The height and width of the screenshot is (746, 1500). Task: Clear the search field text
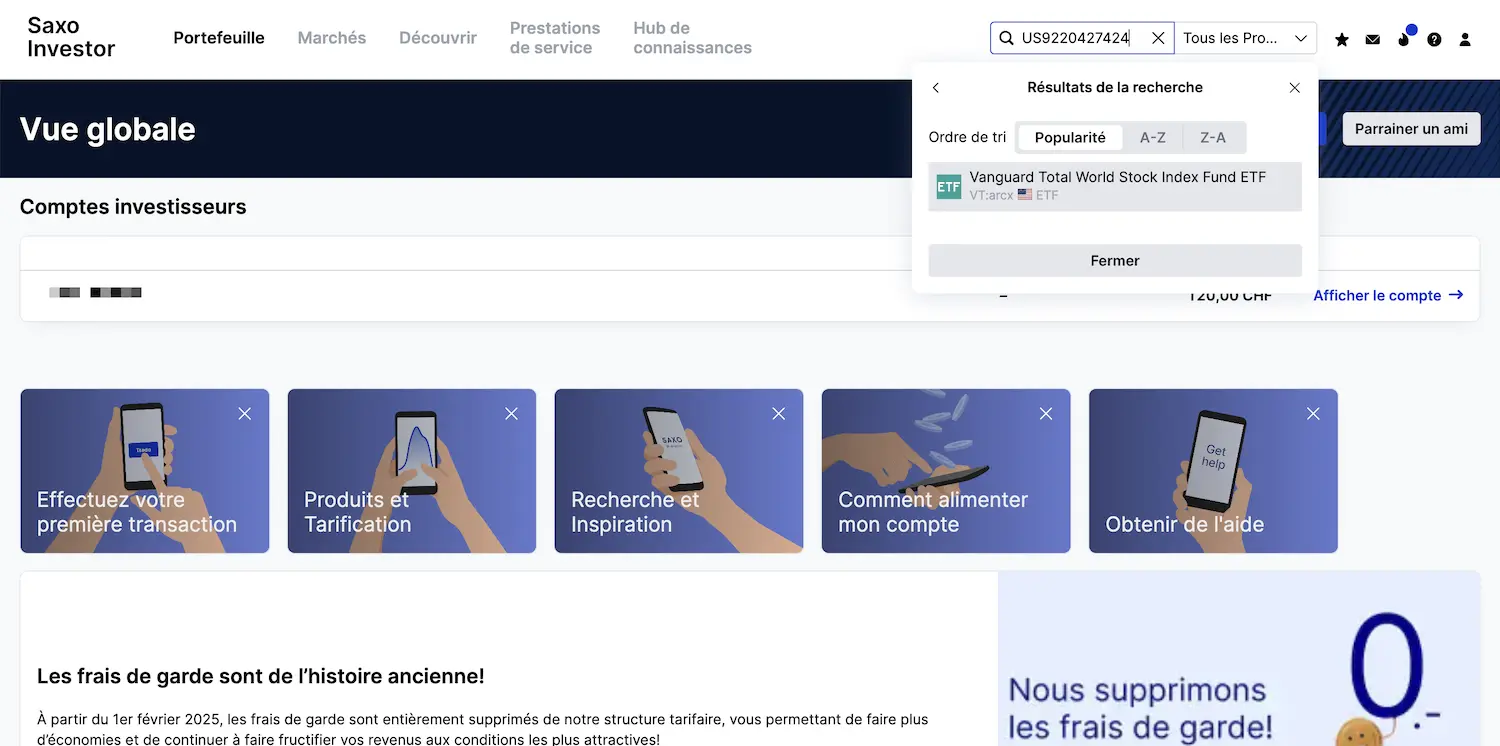tap(1158, 38)
